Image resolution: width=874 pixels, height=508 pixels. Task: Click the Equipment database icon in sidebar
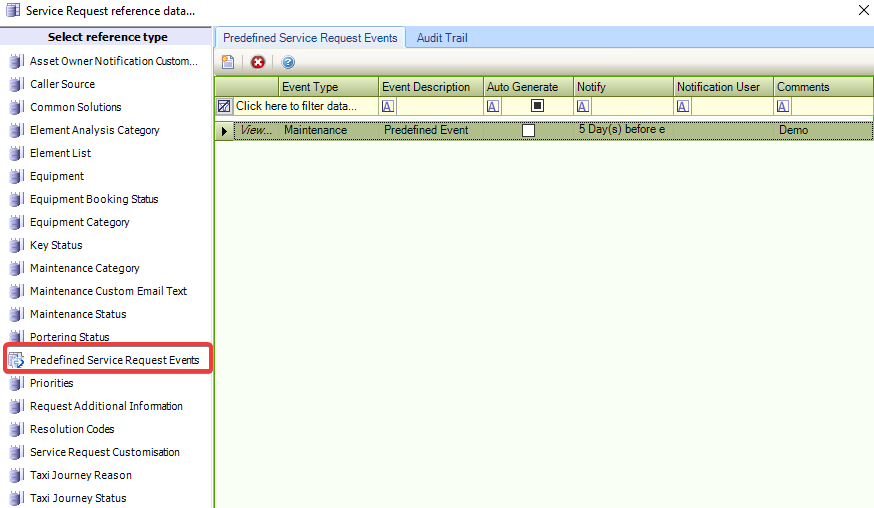(x=16, y=176)
